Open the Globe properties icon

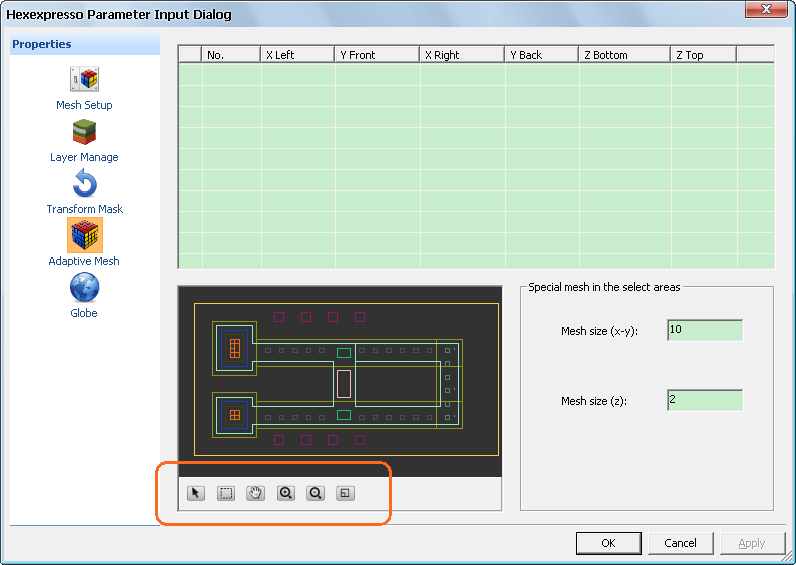pyautogui.click(x=84, y=287)
